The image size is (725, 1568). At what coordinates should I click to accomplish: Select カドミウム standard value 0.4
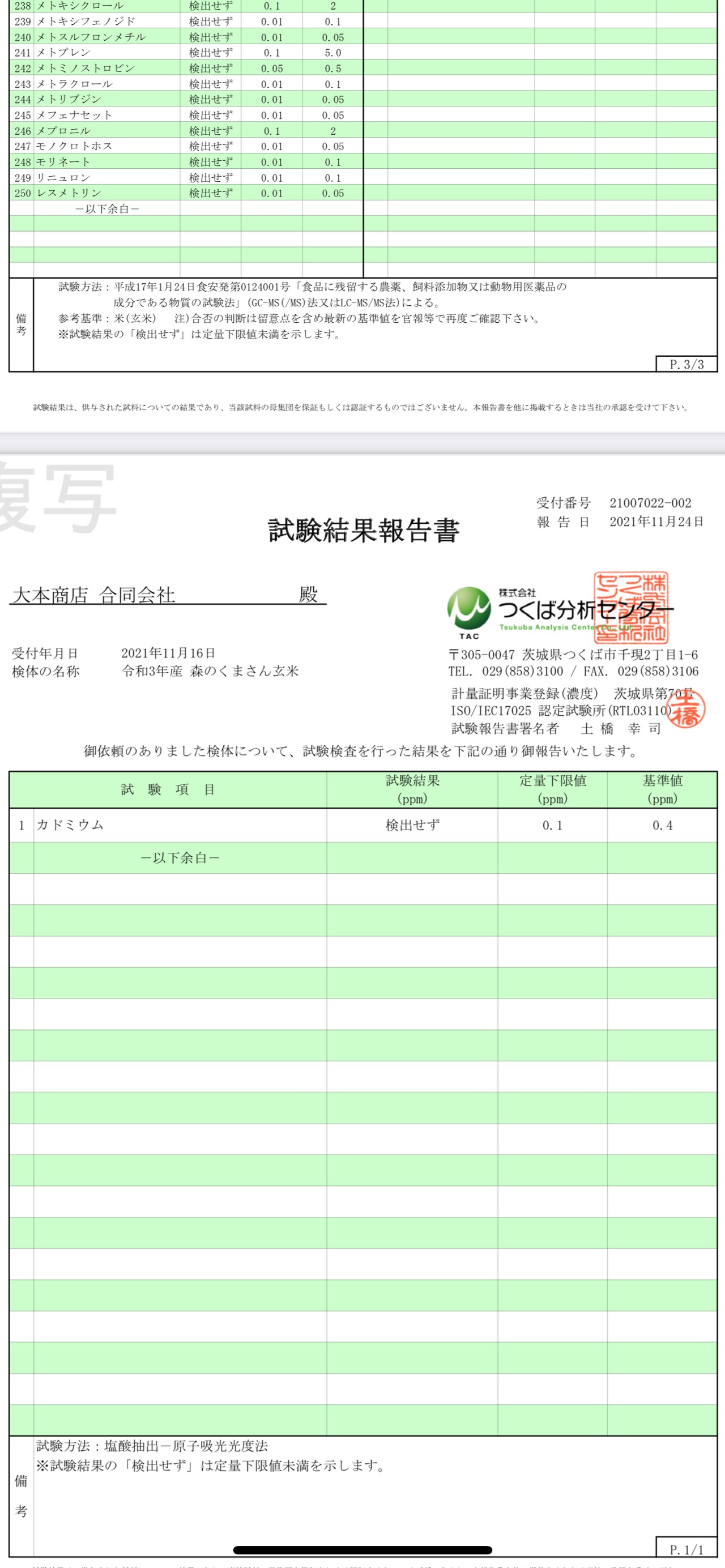tap(662, 826)
